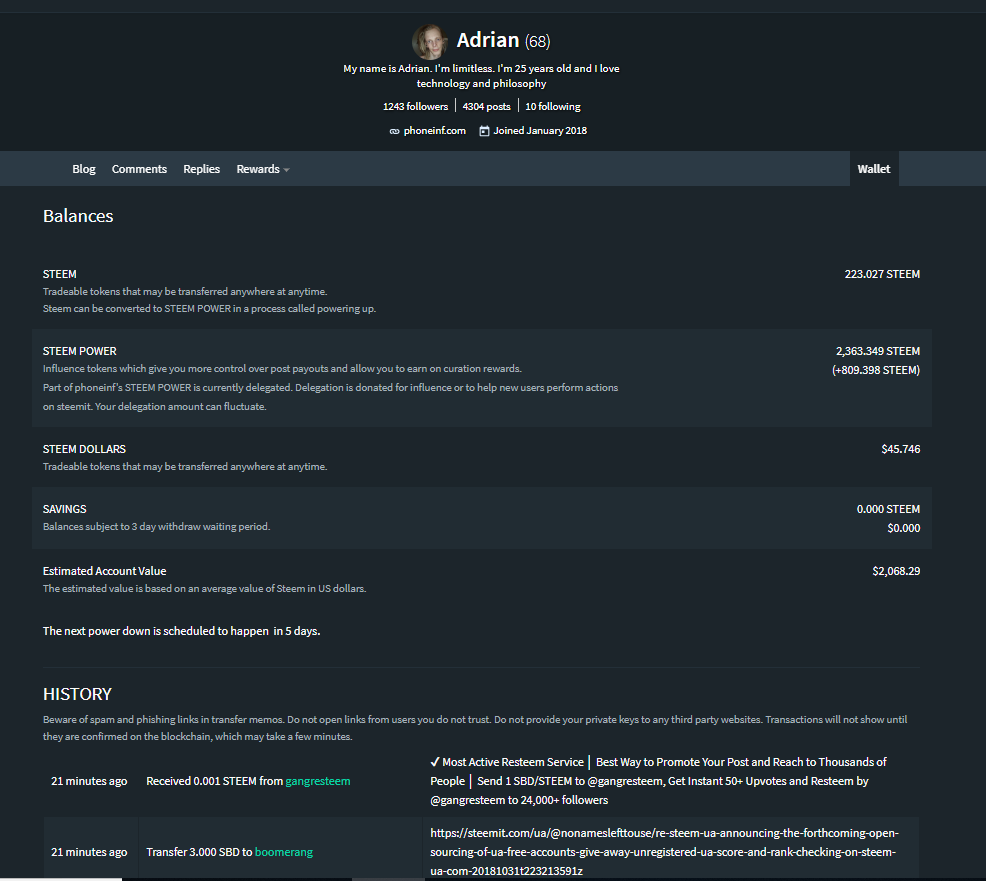Click 'Received 0.001 STEEM from' history entry
Viewport: 986px width, 881px height.
pyautogui.click(x=214, y=781)
